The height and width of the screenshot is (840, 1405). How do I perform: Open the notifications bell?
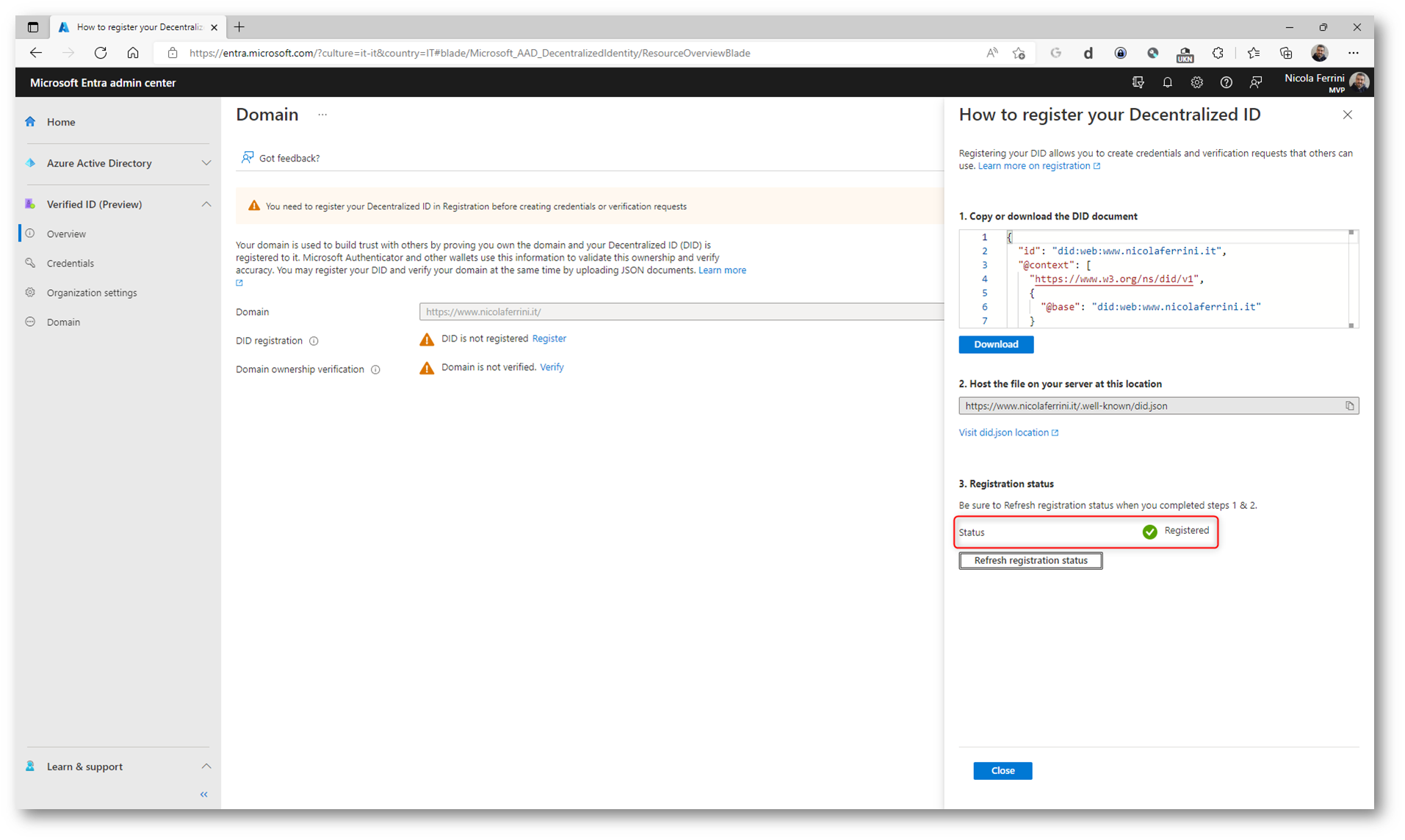pyautogui.click(x=1167, y=82)
